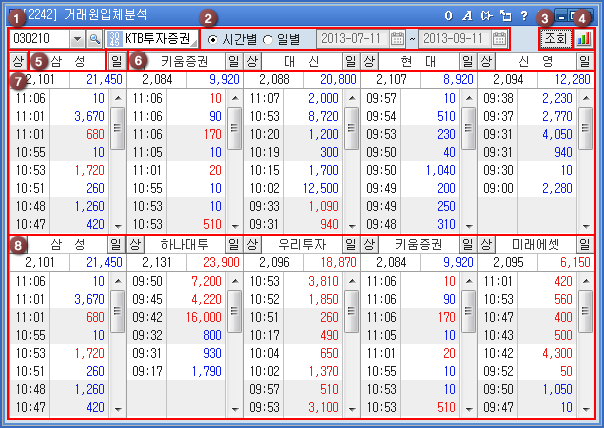The height and width of the screenshot is (428, 604).
Task: Click the 상 tab beside 현대 column
Action: click(x=369, y=62)
